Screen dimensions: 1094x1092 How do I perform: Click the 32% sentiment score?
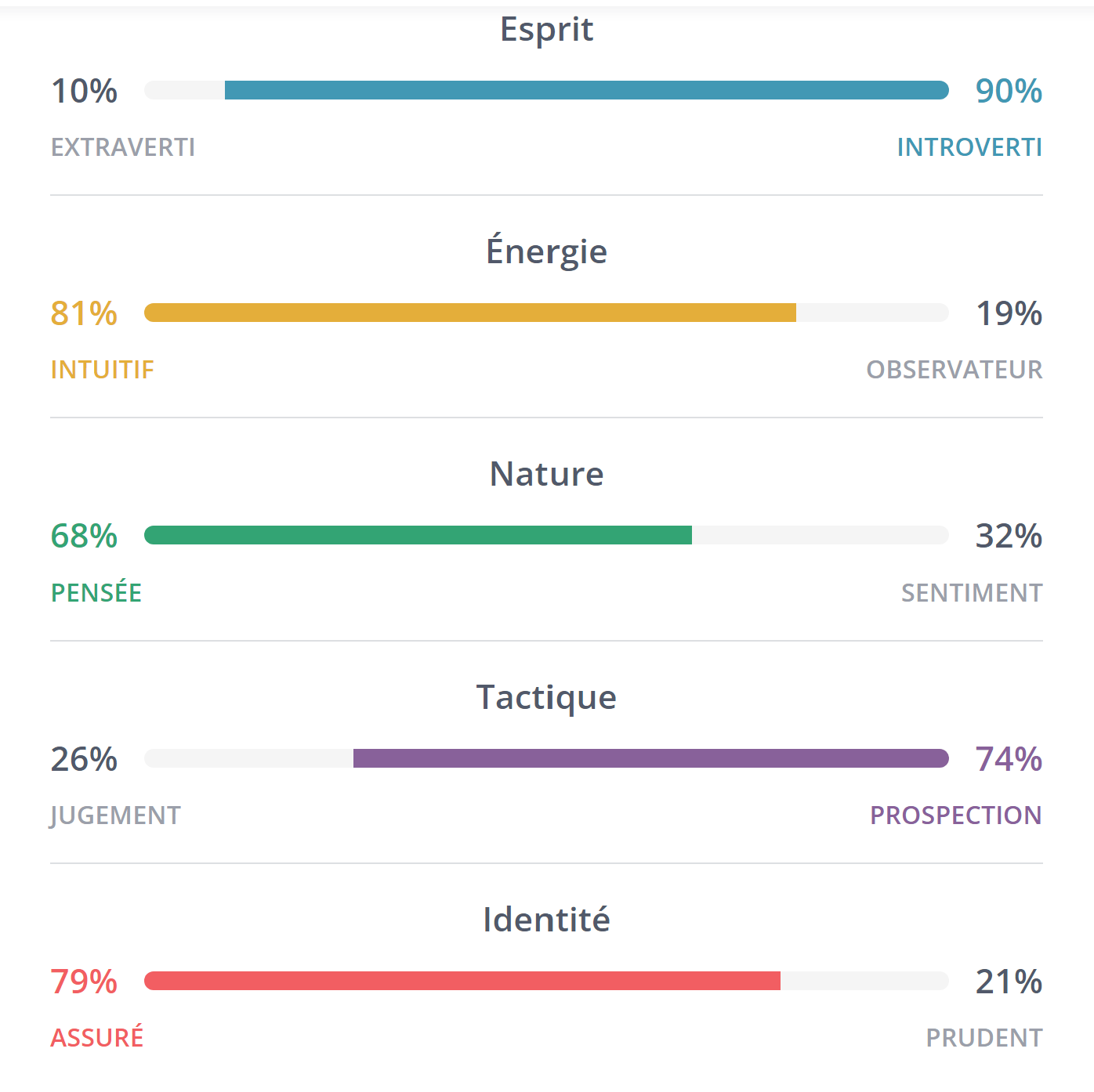1009,536
